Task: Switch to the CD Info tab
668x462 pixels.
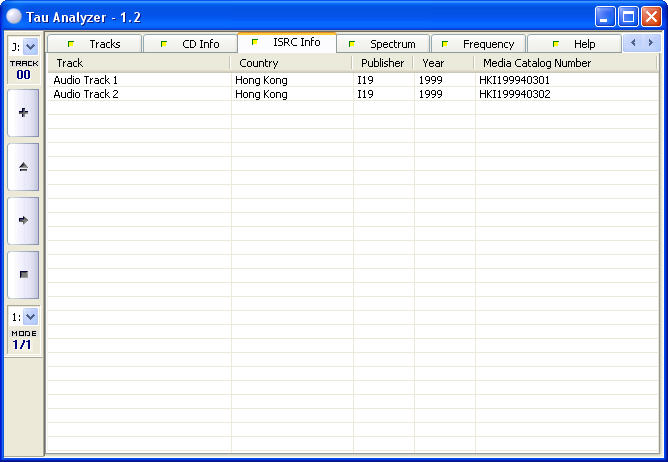Action: click(x=190, y=44)
